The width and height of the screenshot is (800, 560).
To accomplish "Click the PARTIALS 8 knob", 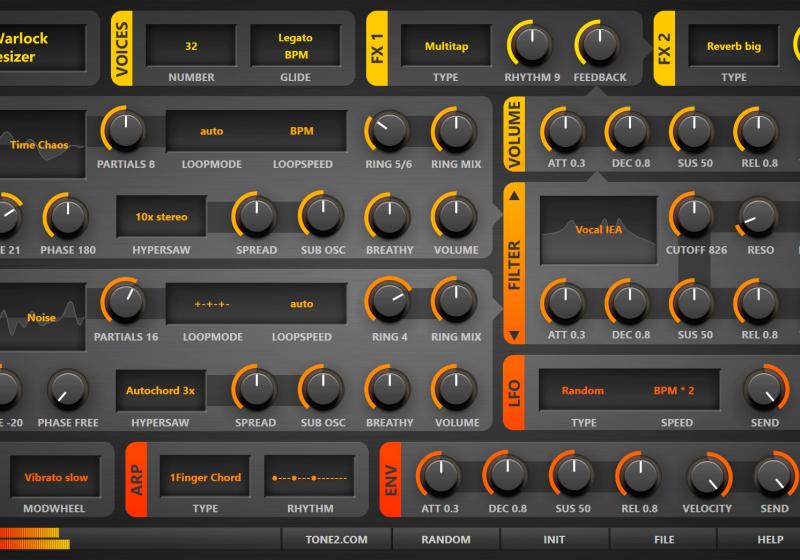I will point(125,130).
